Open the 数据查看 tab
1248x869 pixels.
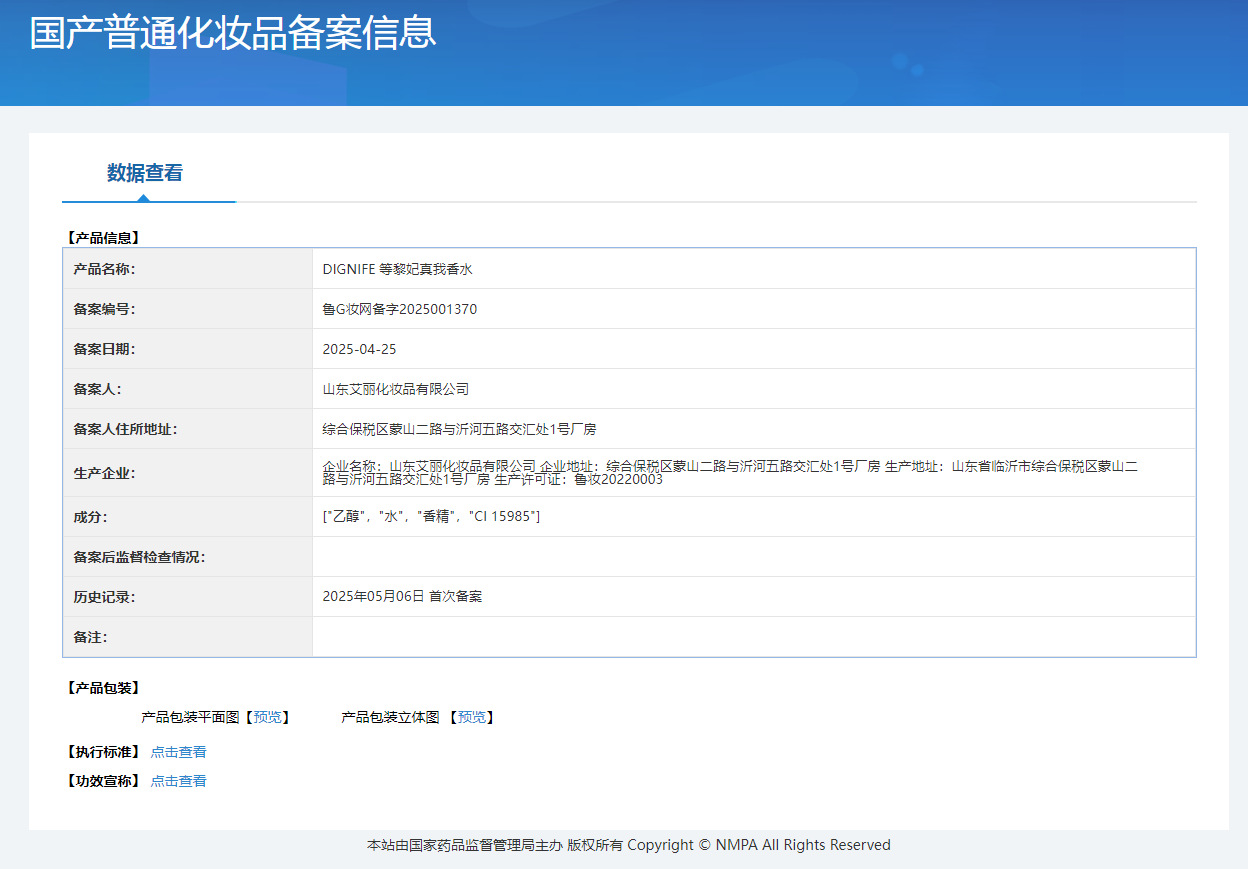coord(145,173)
